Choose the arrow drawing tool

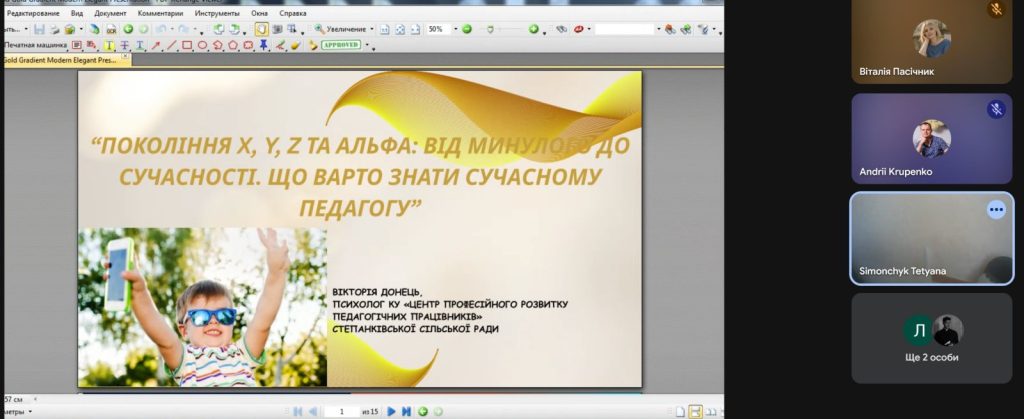click(156, 45)
